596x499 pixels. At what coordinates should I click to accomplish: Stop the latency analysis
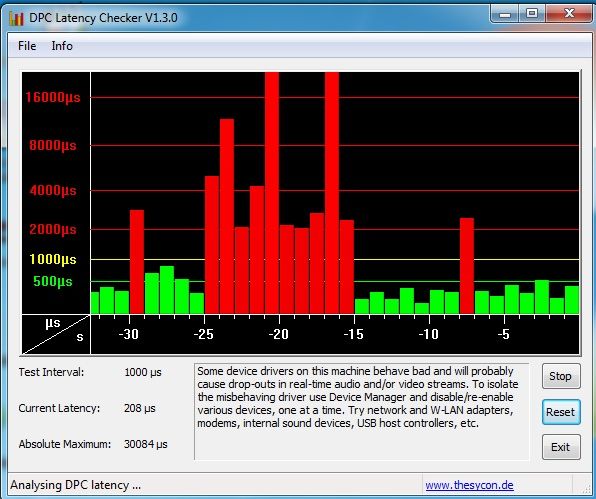[561, 376]
